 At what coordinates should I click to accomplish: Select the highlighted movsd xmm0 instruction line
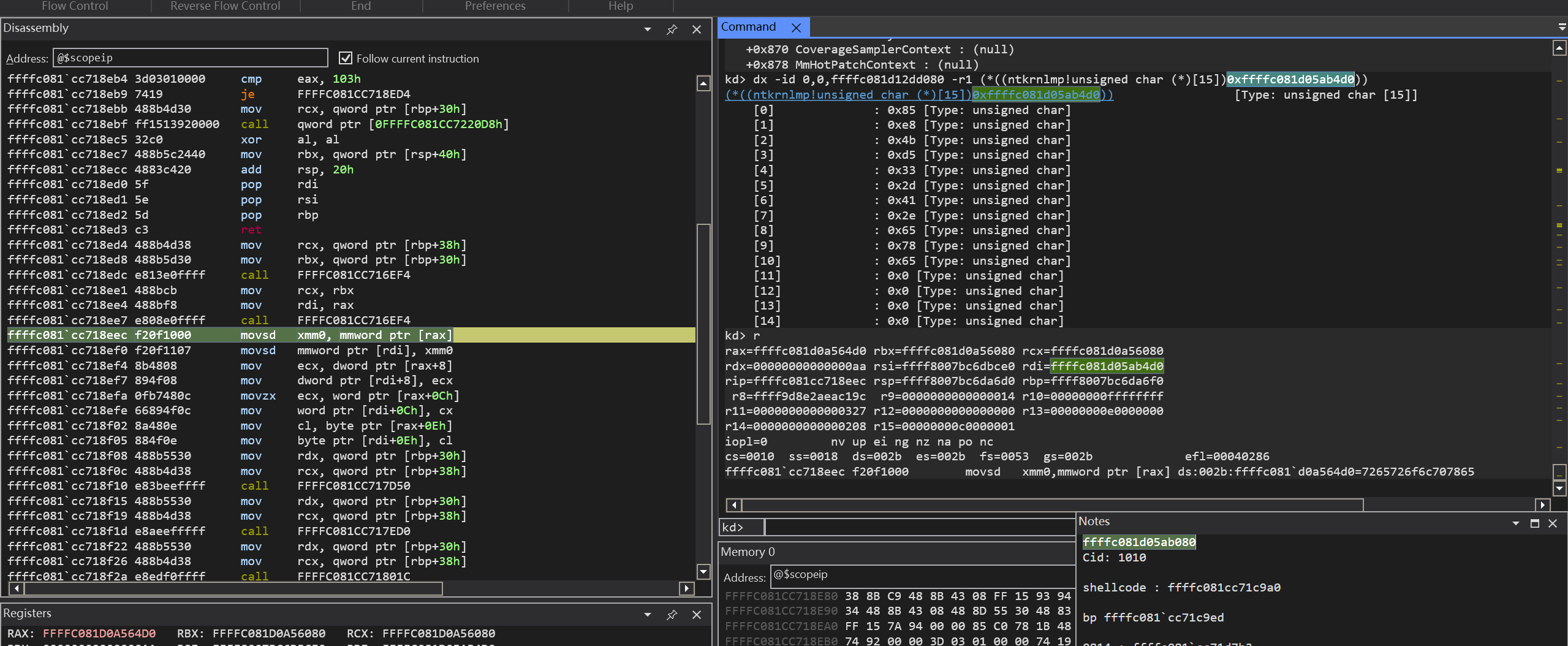tap(351, 335)
